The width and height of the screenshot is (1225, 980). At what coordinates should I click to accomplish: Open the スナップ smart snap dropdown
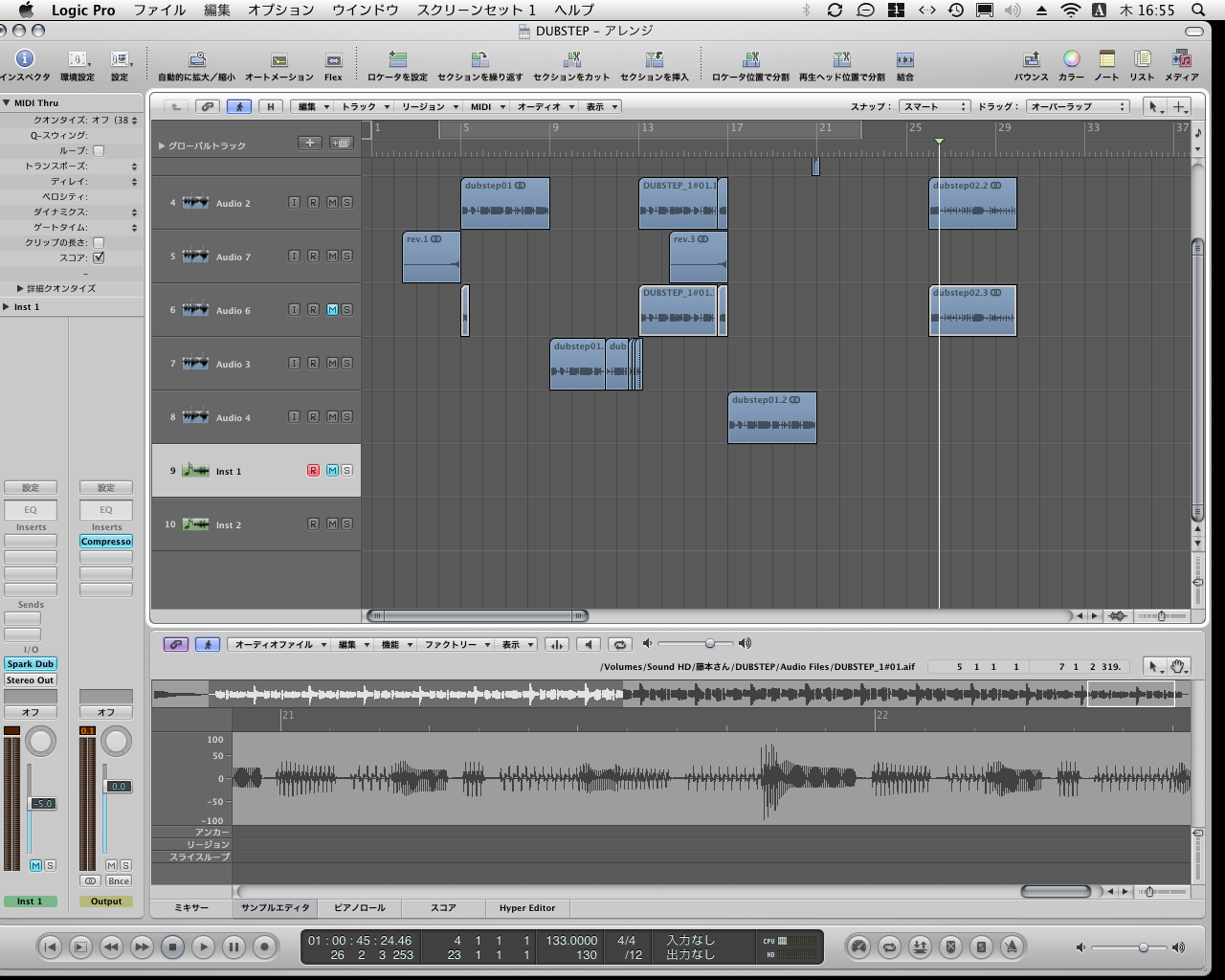(x=935, y=106)
